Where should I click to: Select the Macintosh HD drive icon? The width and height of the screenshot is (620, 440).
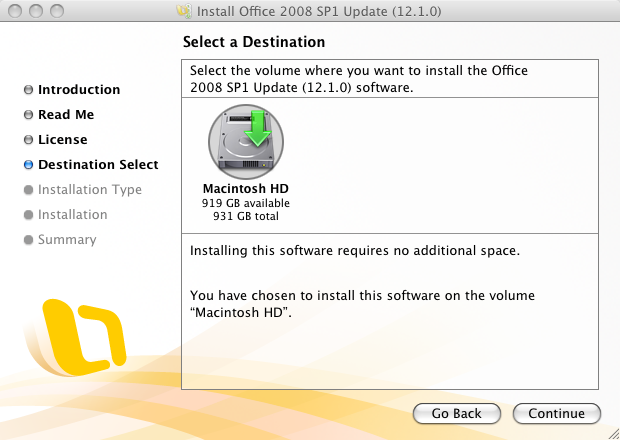pyautogui.click(x=246, y=142)
